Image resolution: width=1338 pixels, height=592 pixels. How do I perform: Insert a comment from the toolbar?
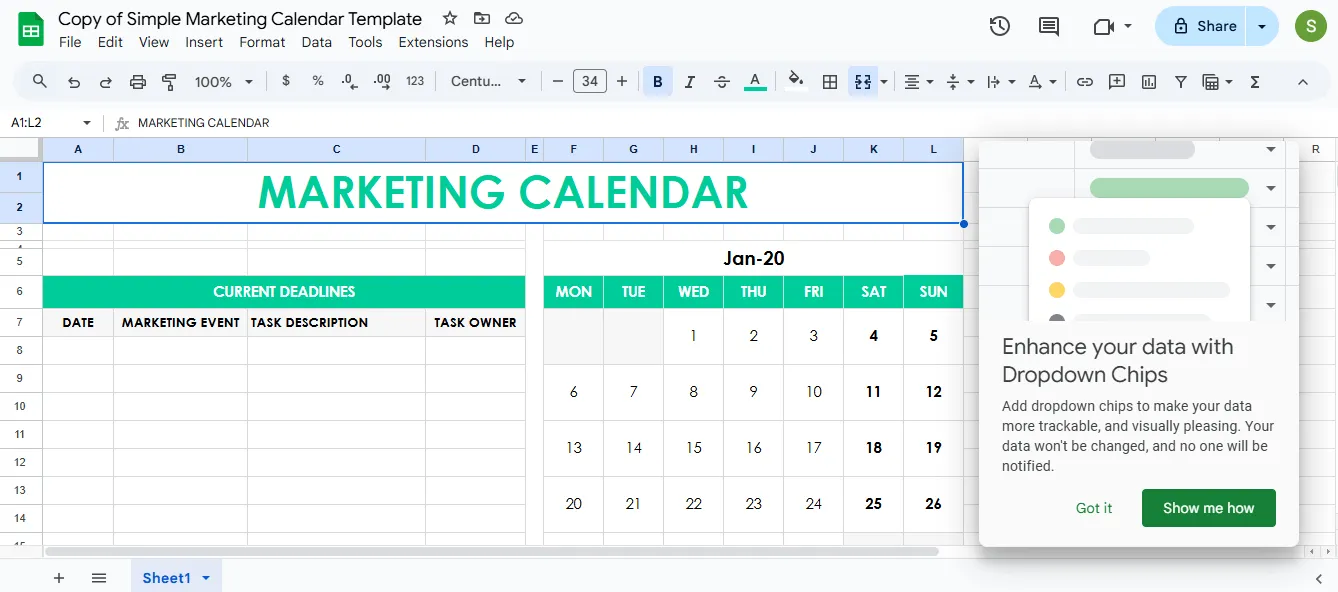pyautogui.click(x=1117, y=82)
